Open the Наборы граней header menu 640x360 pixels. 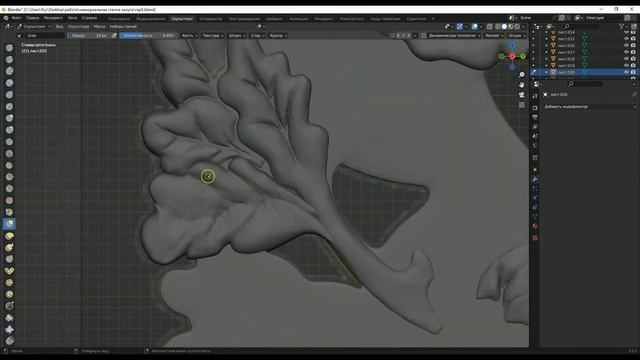tap(123, 27)
